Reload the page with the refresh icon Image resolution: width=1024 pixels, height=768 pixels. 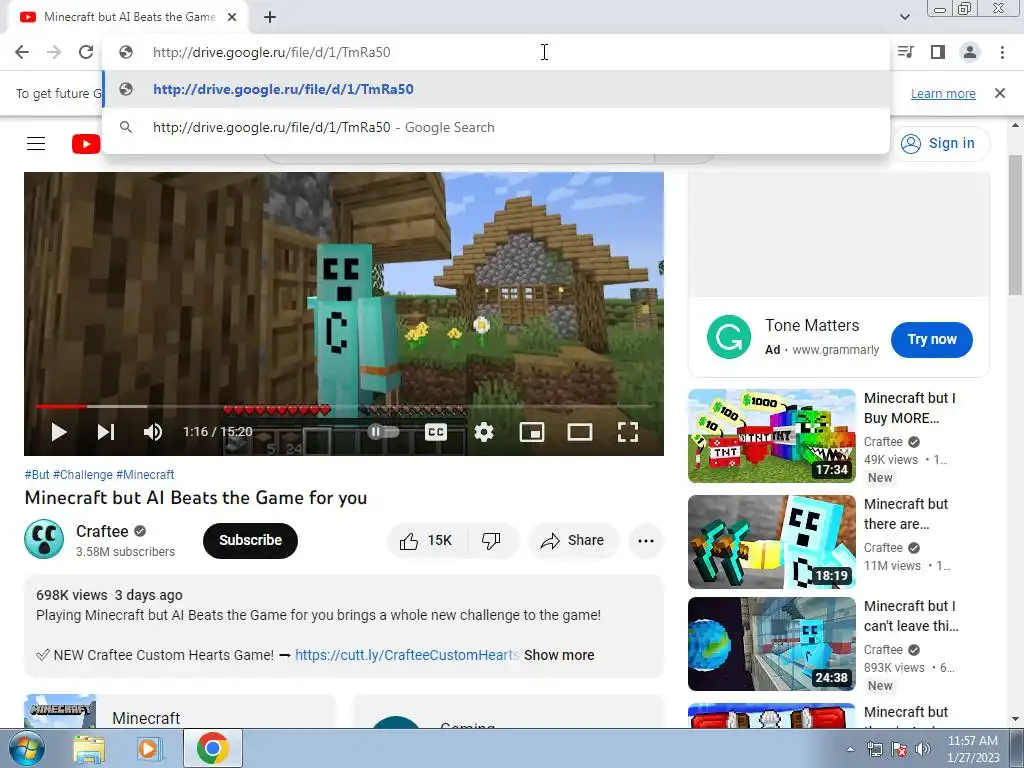(x=86, y=52)
